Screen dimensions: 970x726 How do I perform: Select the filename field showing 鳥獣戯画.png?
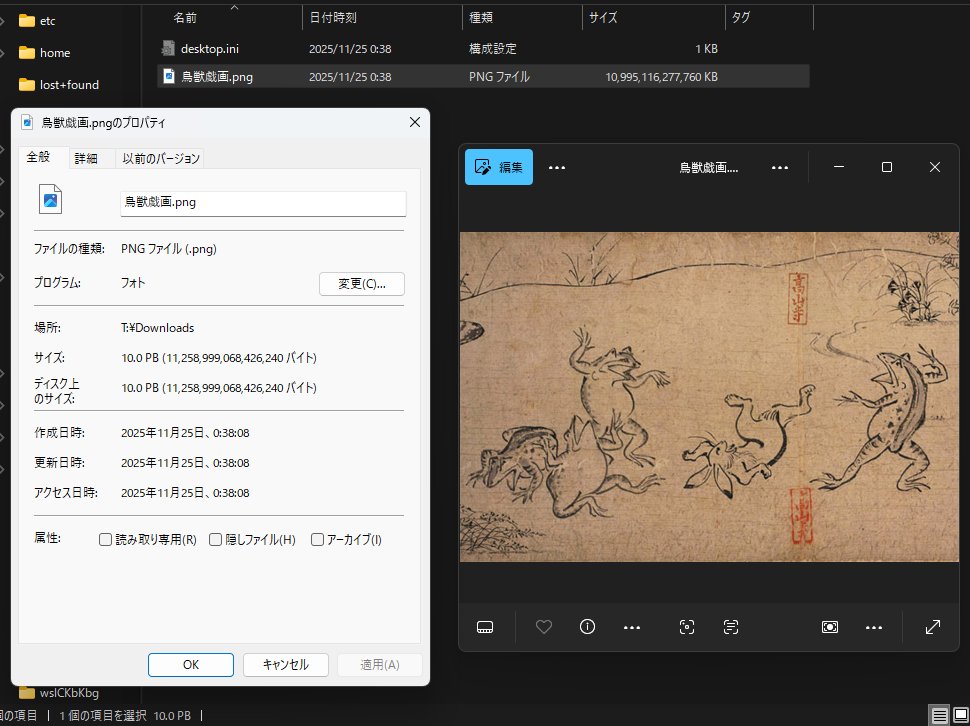tap(262, 204)
